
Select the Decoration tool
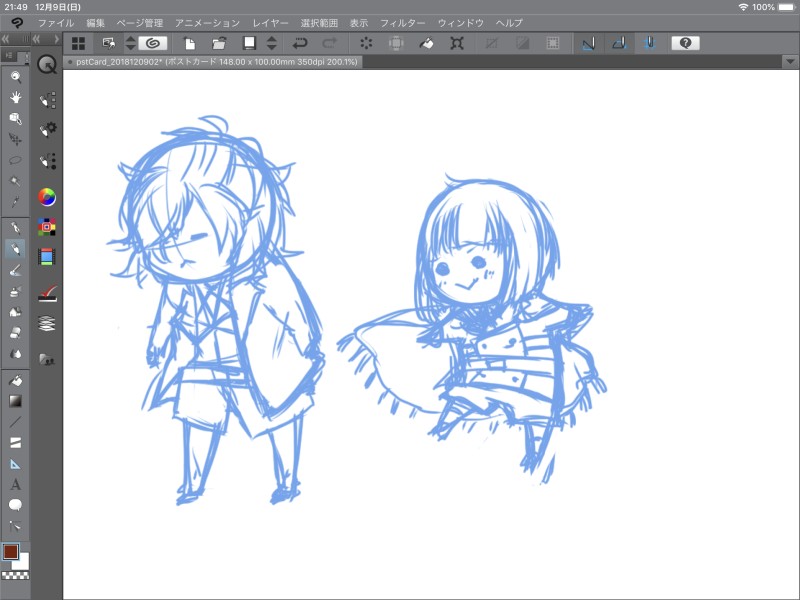coord(16,312)
